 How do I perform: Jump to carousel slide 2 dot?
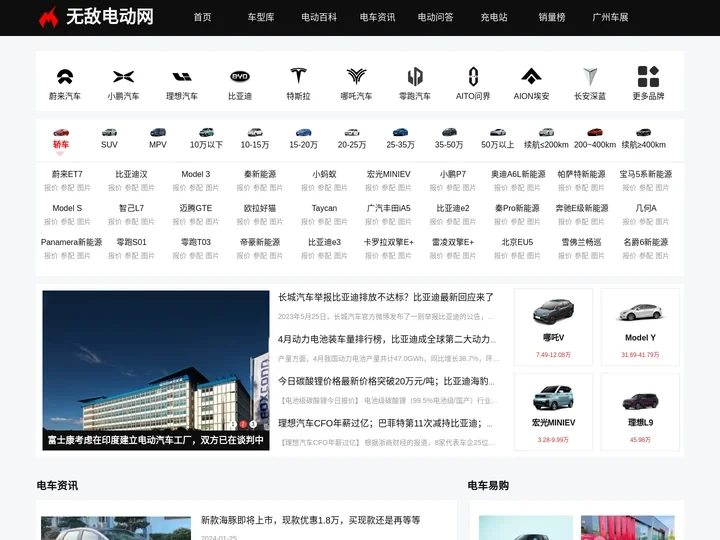[243, 424]
